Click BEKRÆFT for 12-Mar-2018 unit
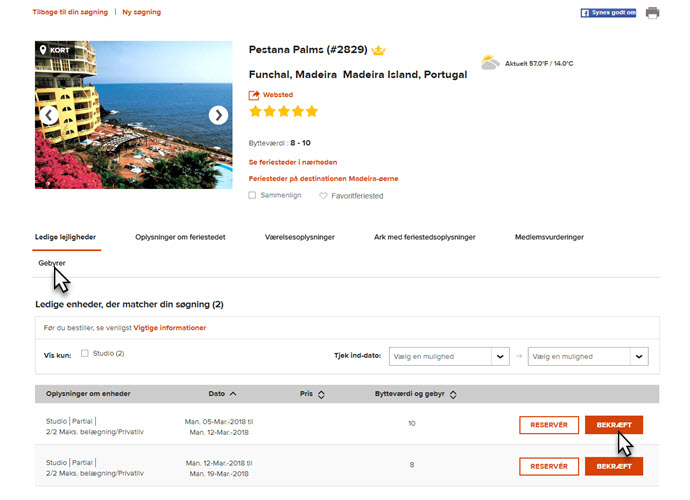Image resolution: width=690 pixels, height=500 pixels. pos(614,467)
